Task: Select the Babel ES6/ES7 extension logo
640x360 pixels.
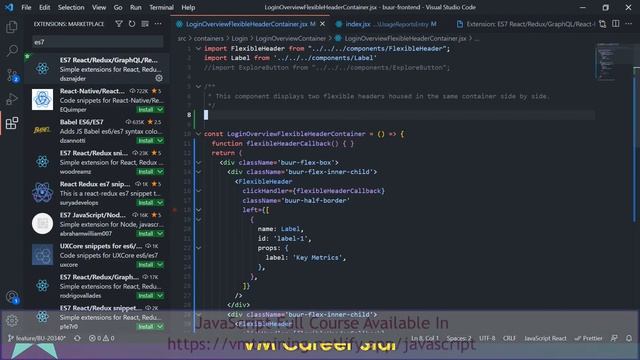Action: pyautogui.click(x=42, y=131)
